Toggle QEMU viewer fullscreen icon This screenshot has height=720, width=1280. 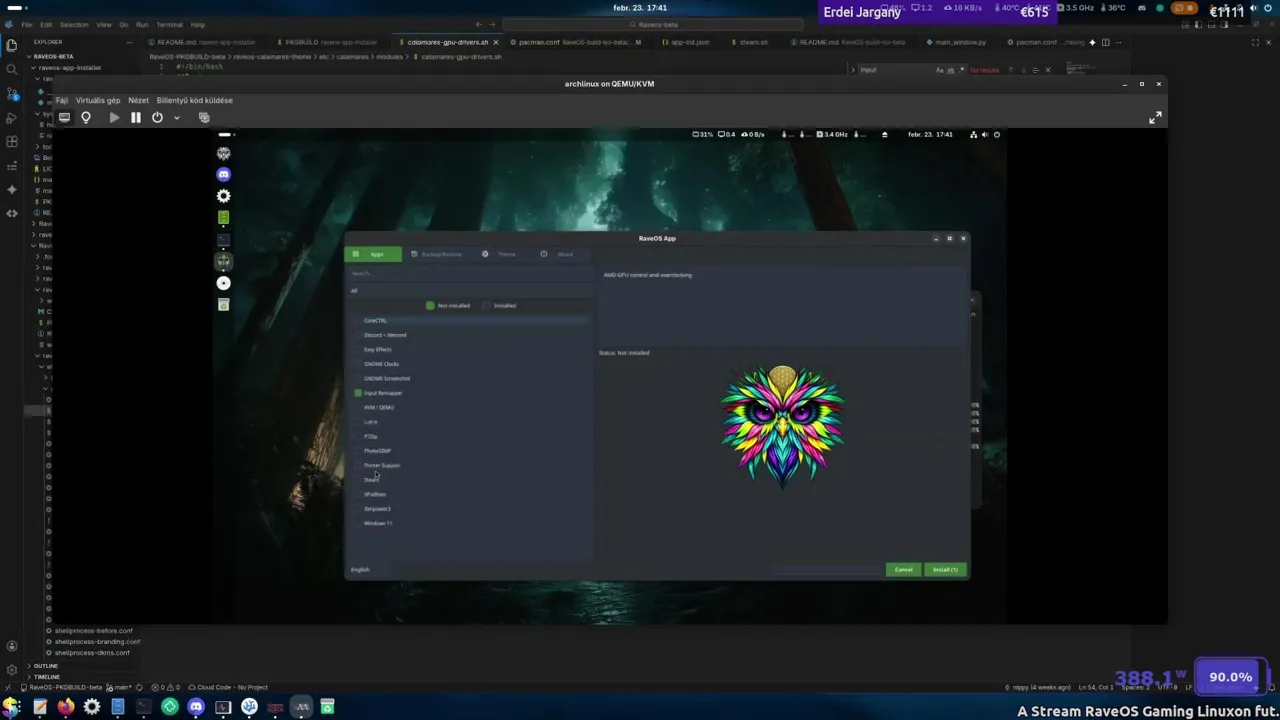1155,117
